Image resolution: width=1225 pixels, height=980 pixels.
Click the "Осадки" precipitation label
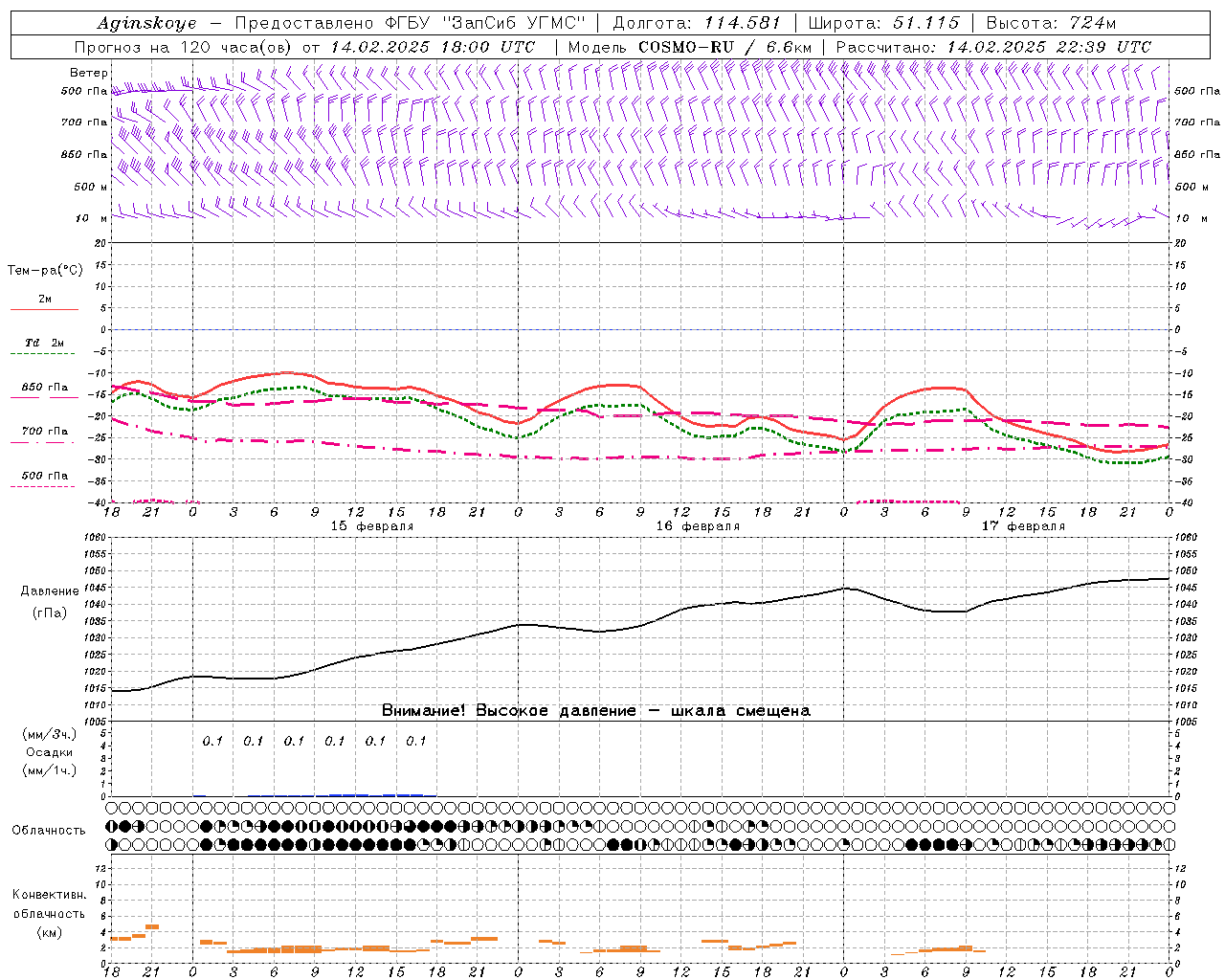50,752
